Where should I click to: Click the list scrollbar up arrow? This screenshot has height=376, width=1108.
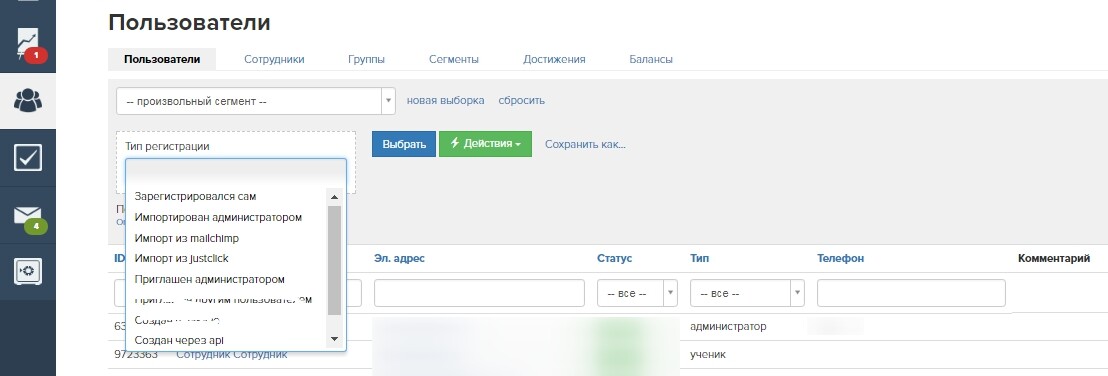pos(335,197)
